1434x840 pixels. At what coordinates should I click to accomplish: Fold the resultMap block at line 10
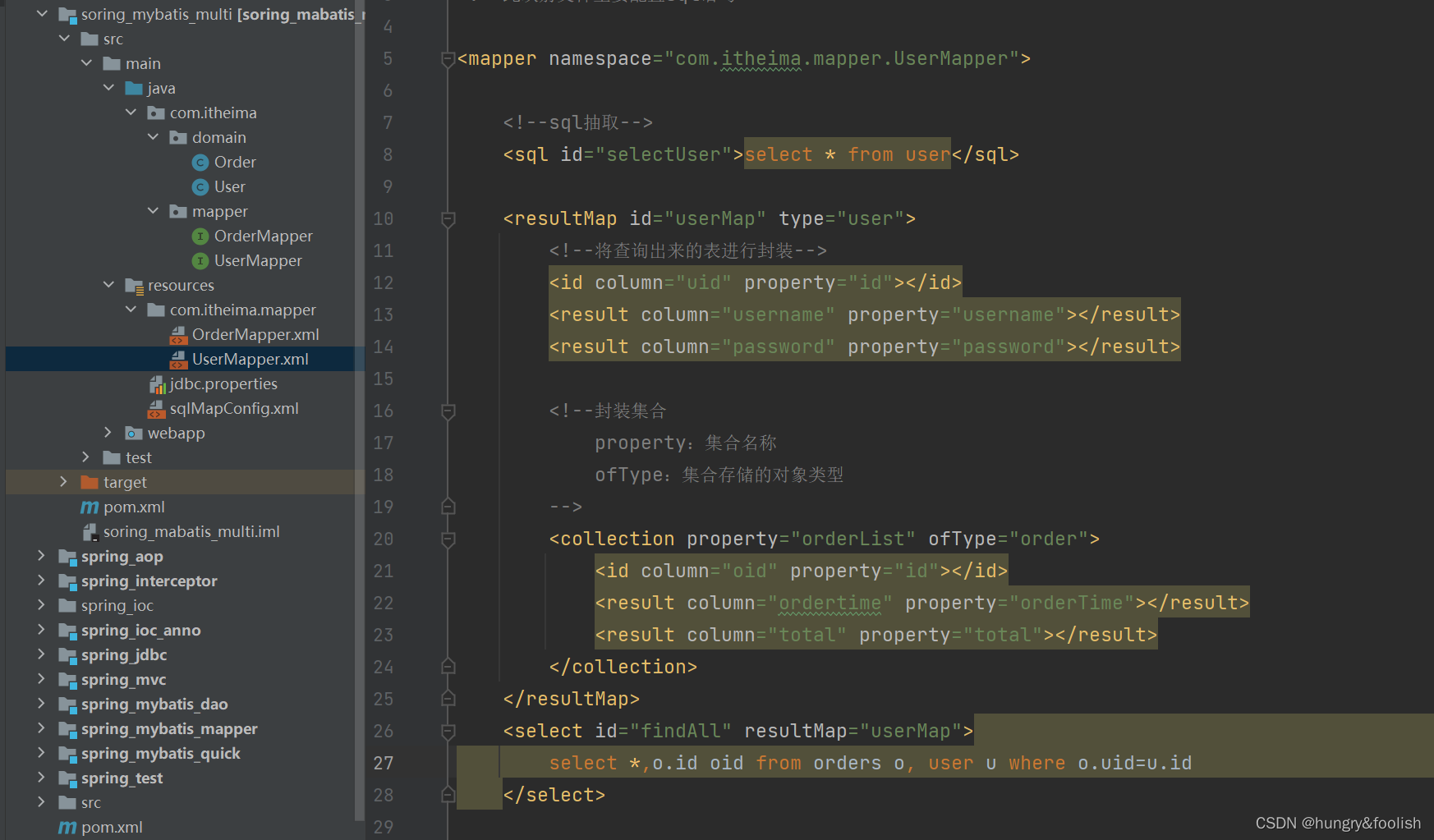[448, 219]
